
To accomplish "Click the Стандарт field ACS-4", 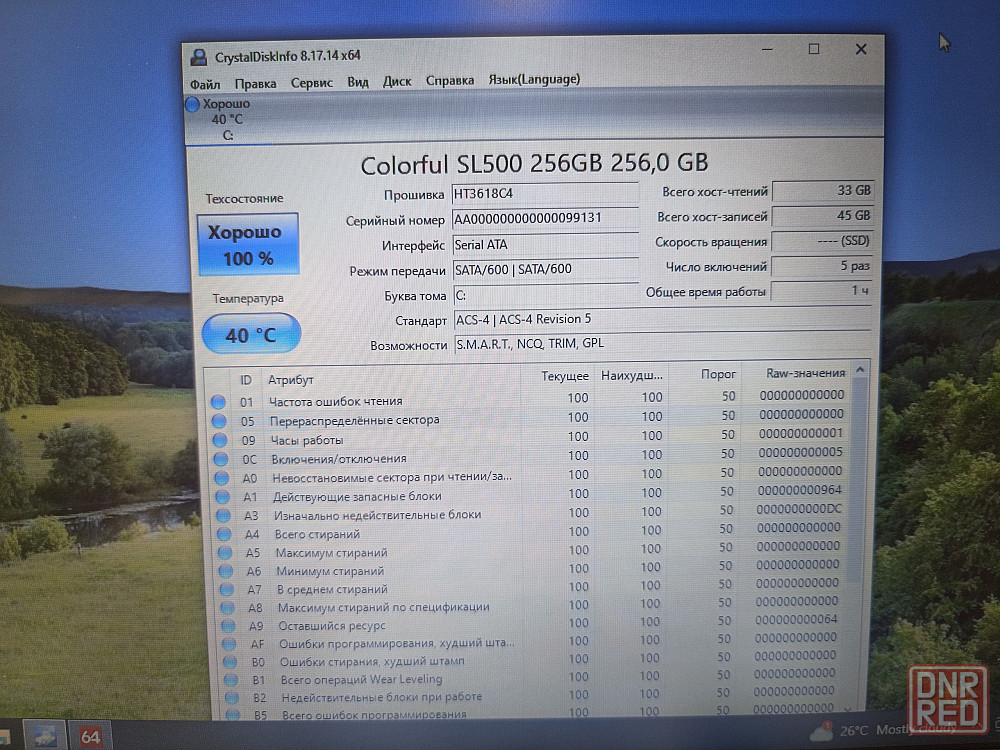I will [x=662, y=319].
